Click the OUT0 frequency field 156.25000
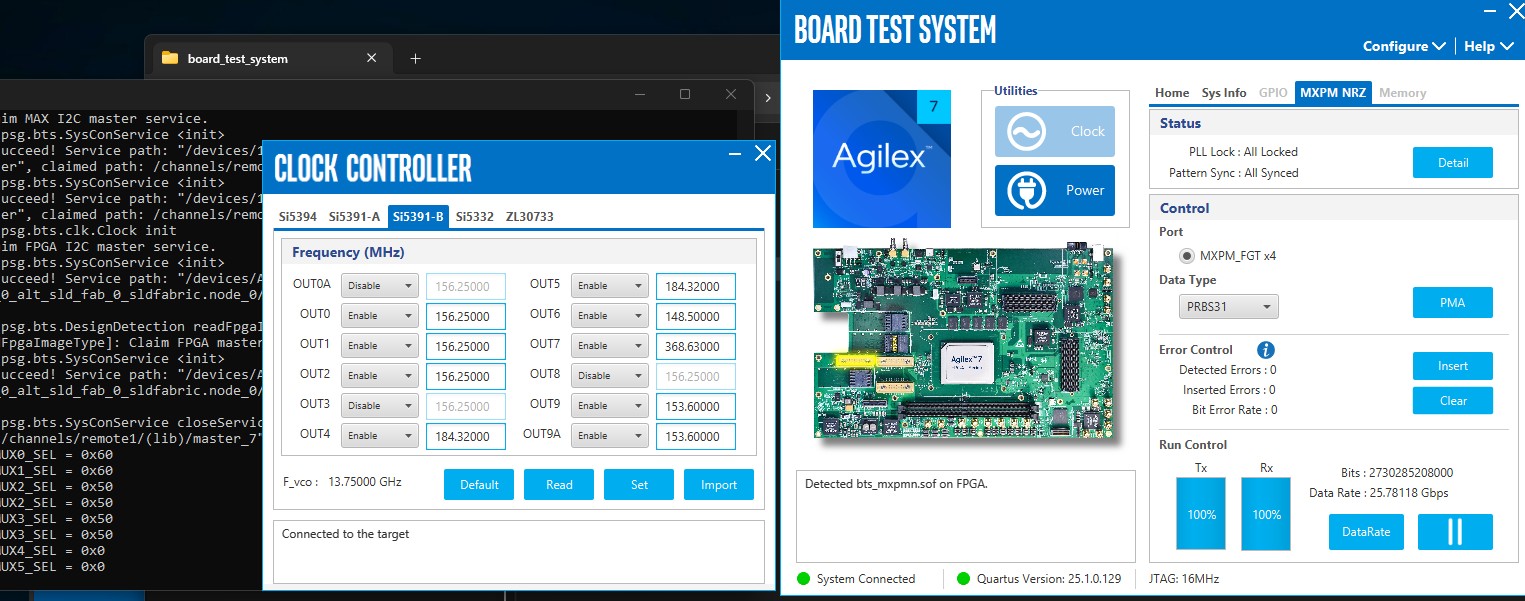1525x601 pixels. click(466, 317)
